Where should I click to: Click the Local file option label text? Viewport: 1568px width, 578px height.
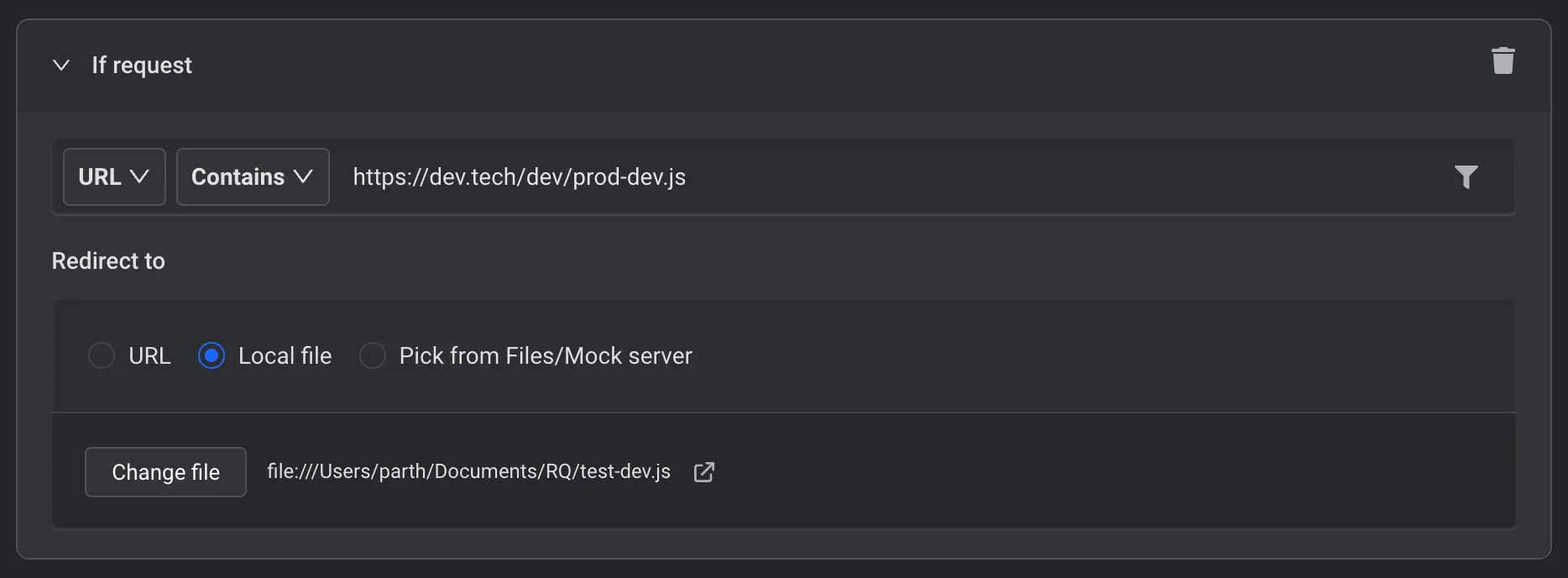tap(285, 355)
